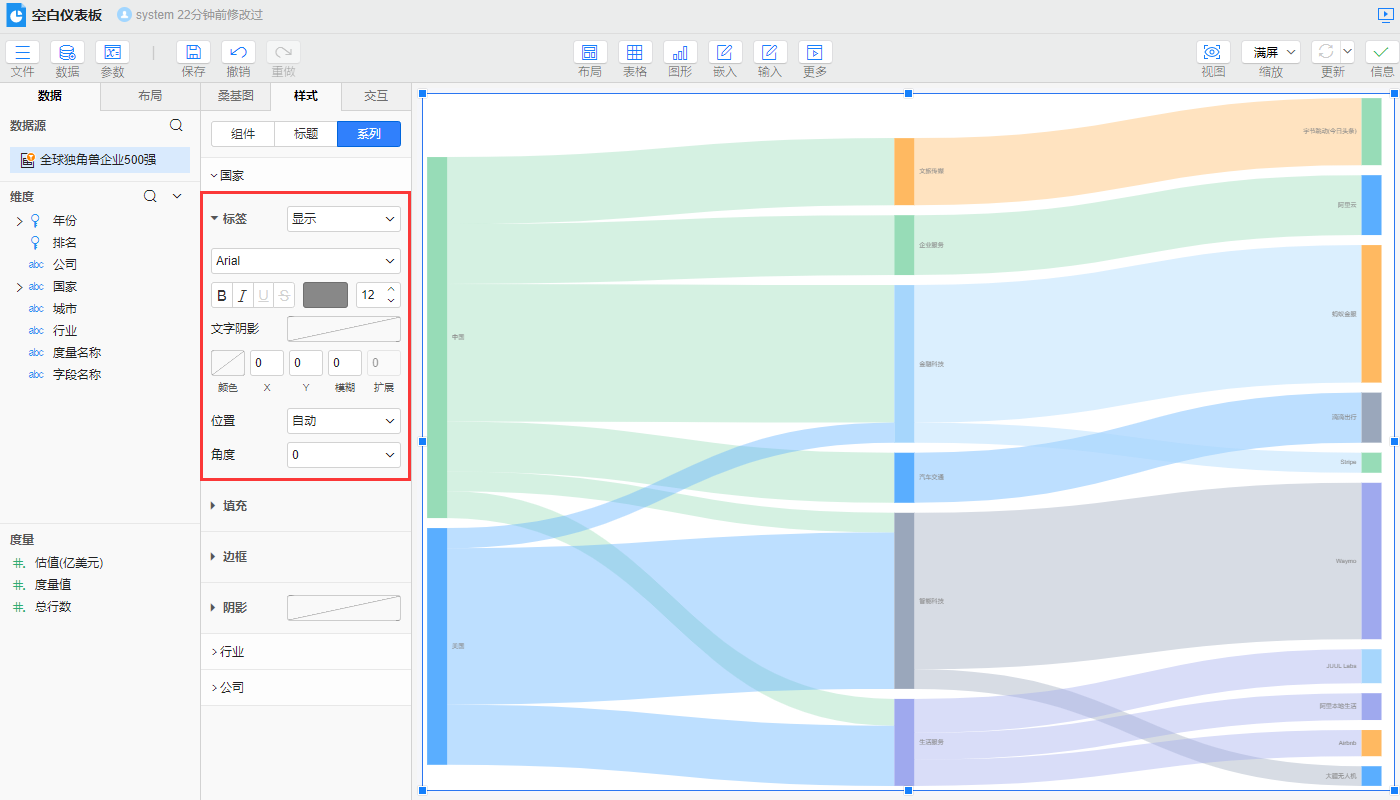Open the Arial font family dropdown

click(x=306, y=261)
